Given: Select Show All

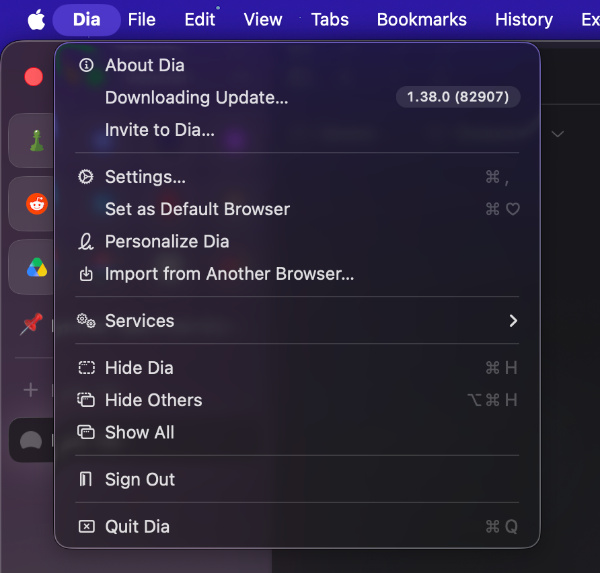Looking at the screenshot, I should pyautogui.click(x=297, y=433).
